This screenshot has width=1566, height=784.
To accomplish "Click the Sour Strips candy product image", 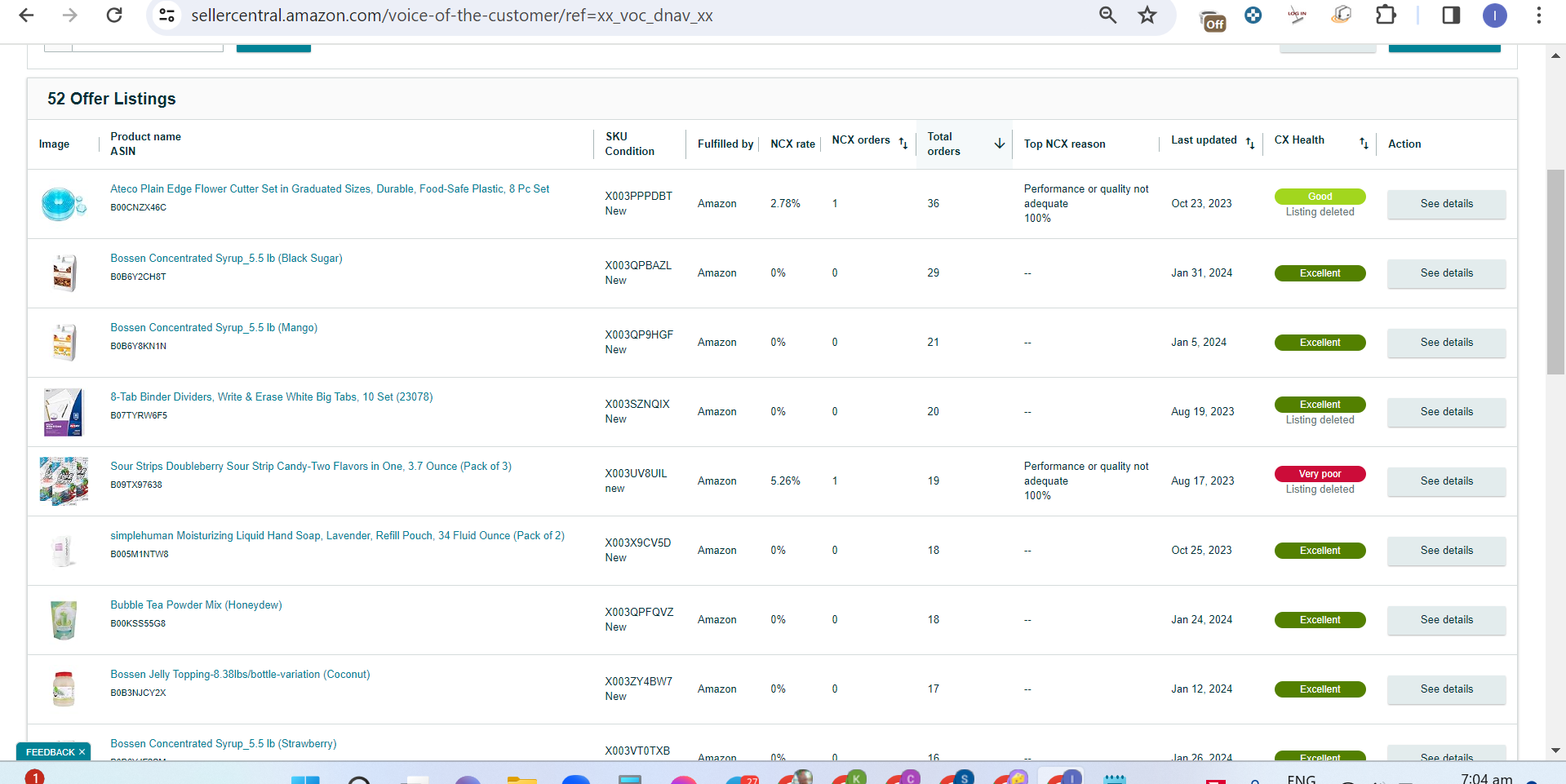I will (x=64, y=481).
